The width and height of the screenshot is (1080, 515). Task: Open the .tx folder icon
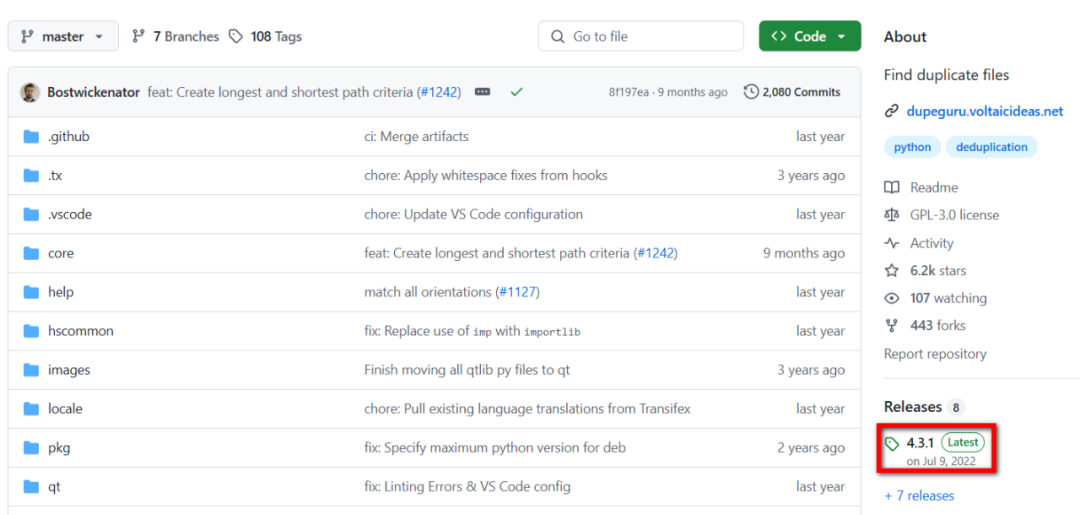point(31,176)
